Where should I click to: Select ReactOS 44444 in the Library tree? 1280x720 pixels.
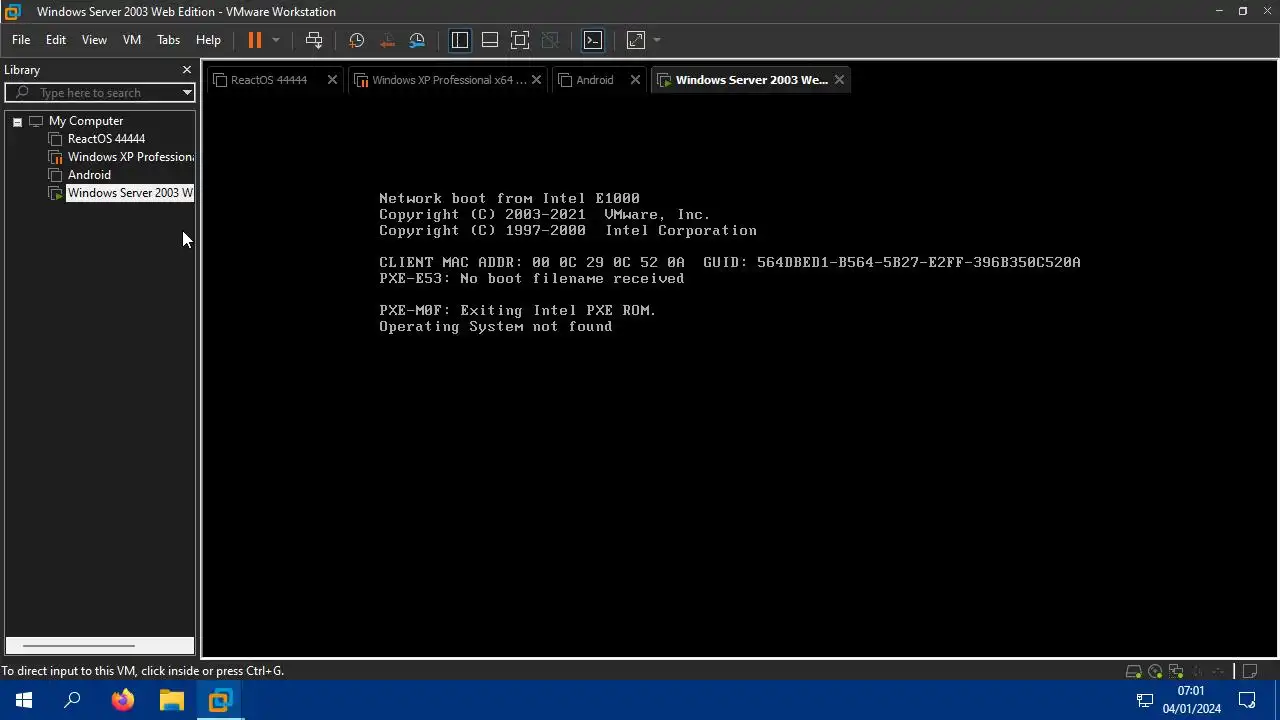click(x=106, y=139)
